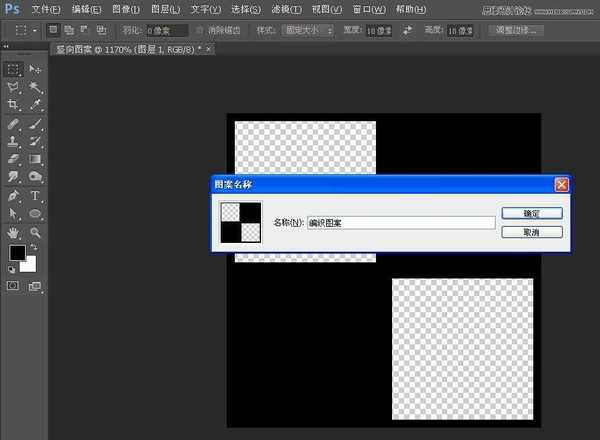Toggle the New Selection mode button
This screenshot has height=440, width=600.
(x=53, y=30)
